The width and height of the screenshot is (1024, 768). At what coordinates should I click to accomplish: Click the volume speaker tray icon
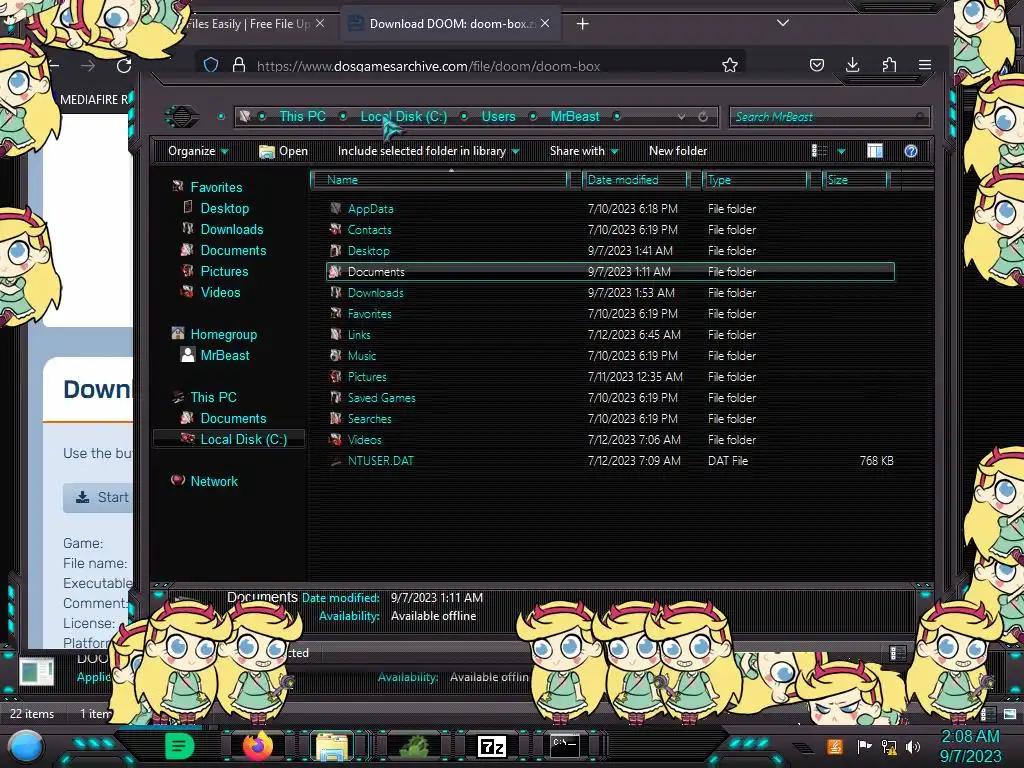coord(913,746)
